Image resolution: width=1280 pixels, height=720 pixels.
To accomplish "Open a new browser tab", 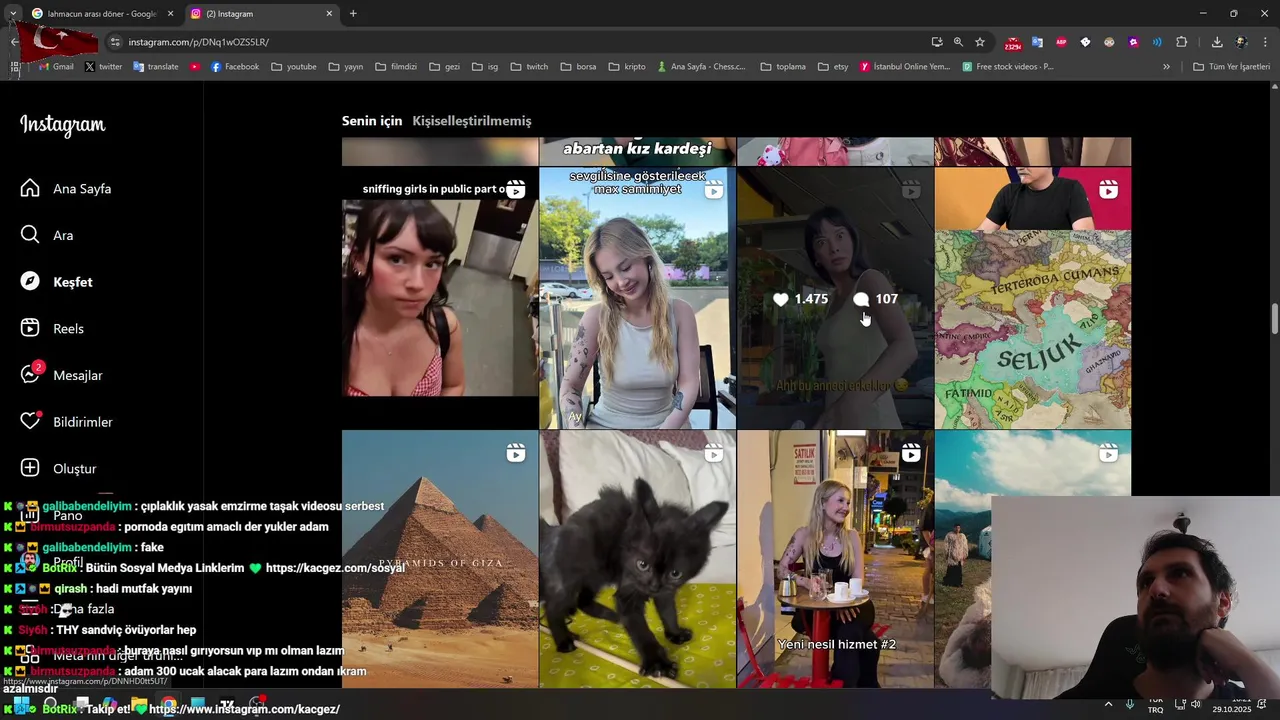I will (x=353, y=14).
